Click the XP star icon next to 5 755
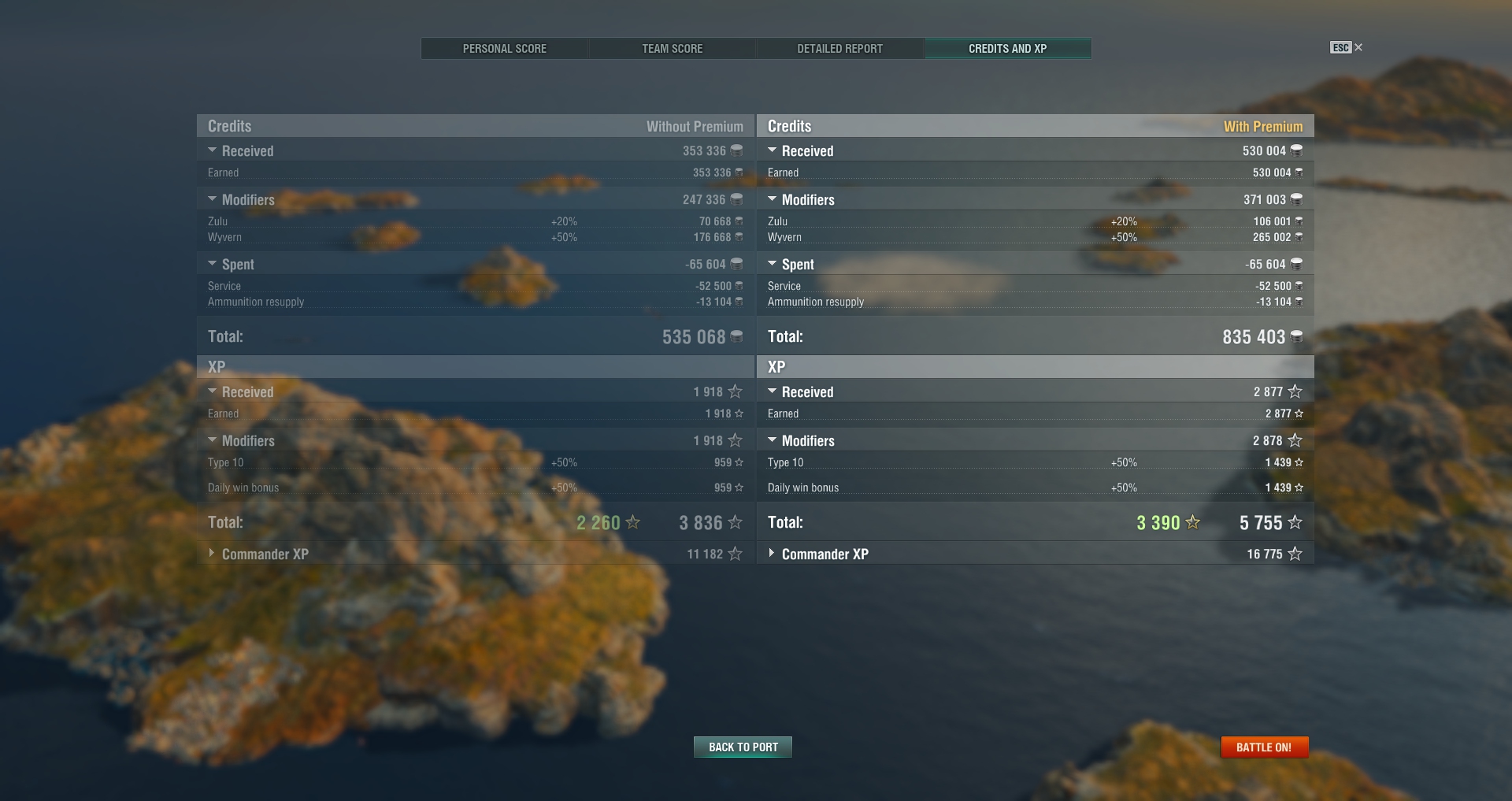The width and height of the screenshot is (1512, 801). click(1295, 522)
